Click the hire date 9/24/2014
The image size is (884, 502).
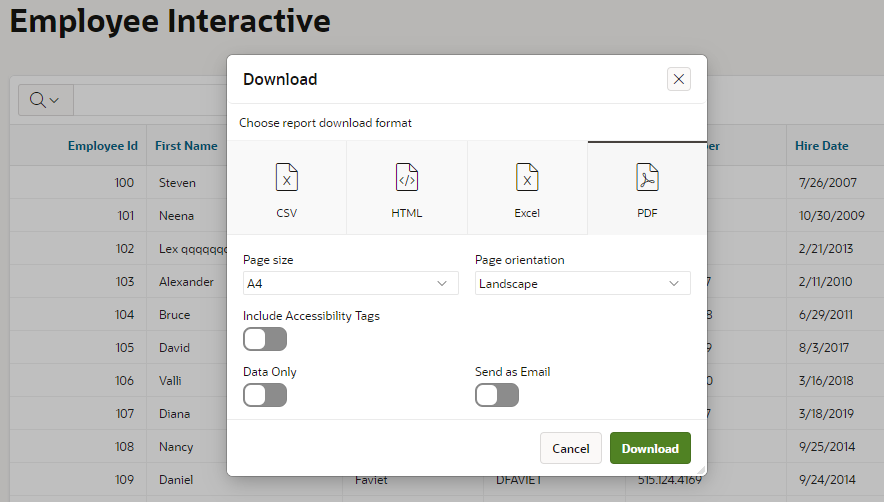827,479
